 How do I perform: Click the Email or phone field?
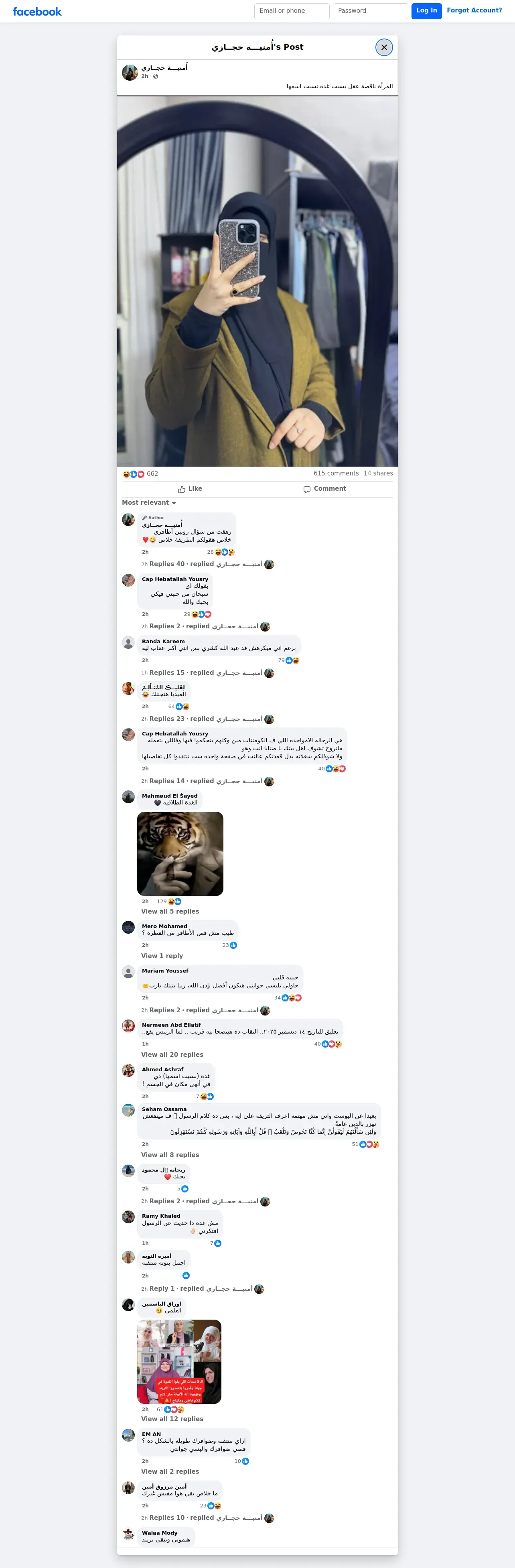click(292, 11)
